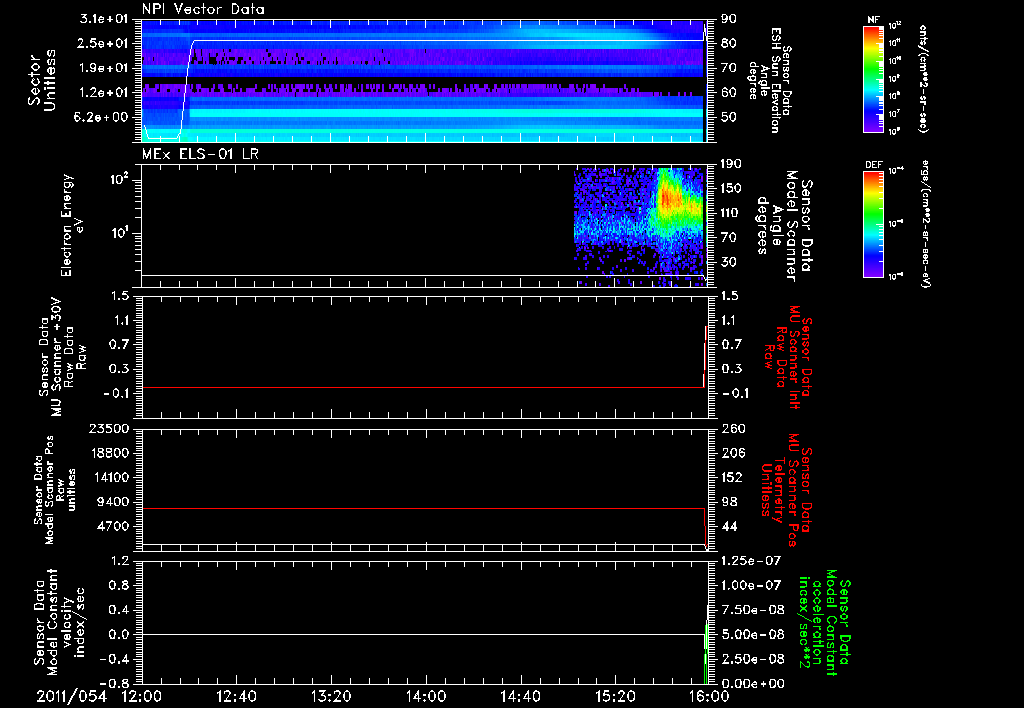The image size is (1024, 708).
Task: Select the MEx ELS-01 LR panel title
Action: (x=200, y=151)
